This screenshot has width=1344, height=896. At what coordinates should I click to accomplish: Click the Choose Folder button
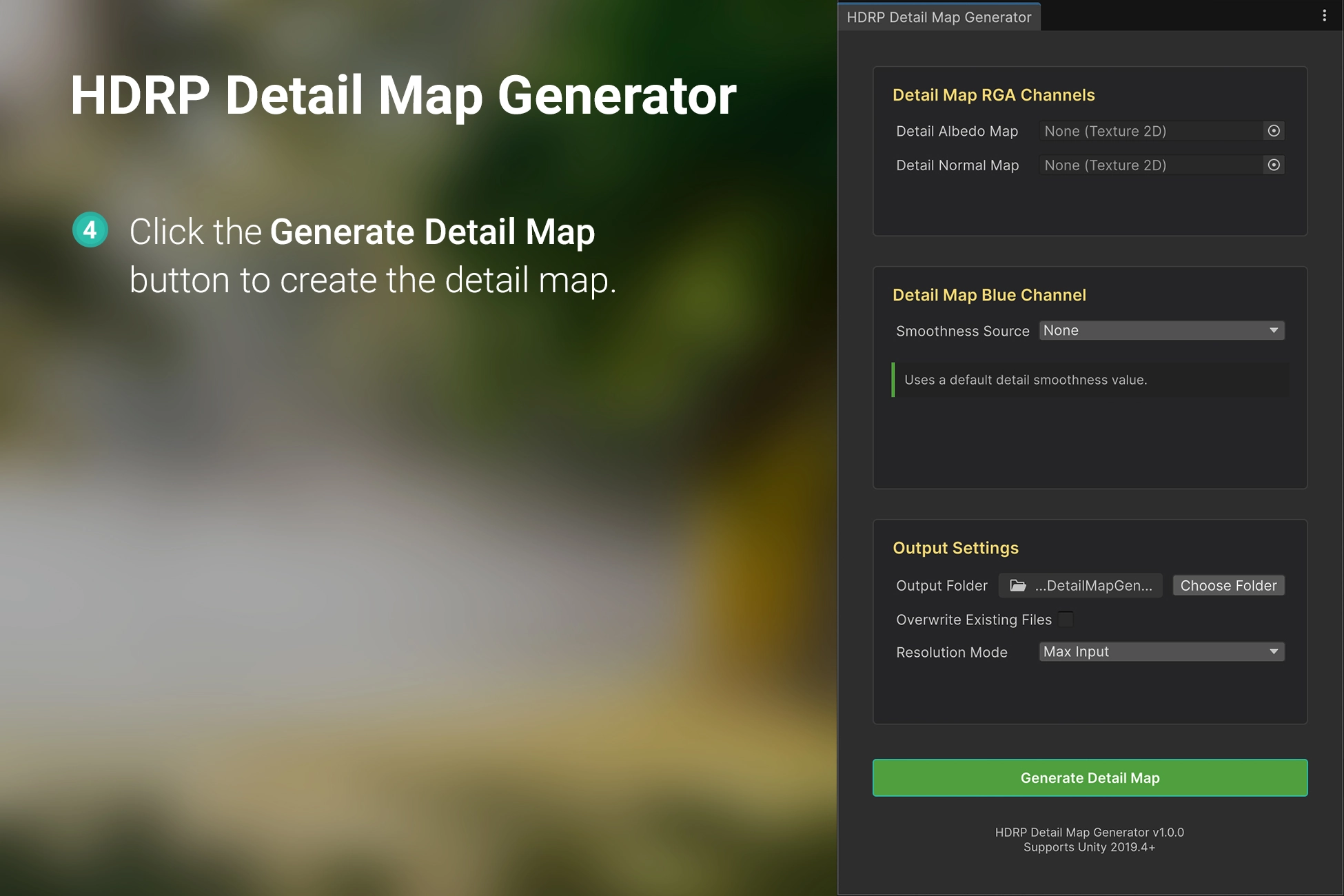click(1228, 586)
